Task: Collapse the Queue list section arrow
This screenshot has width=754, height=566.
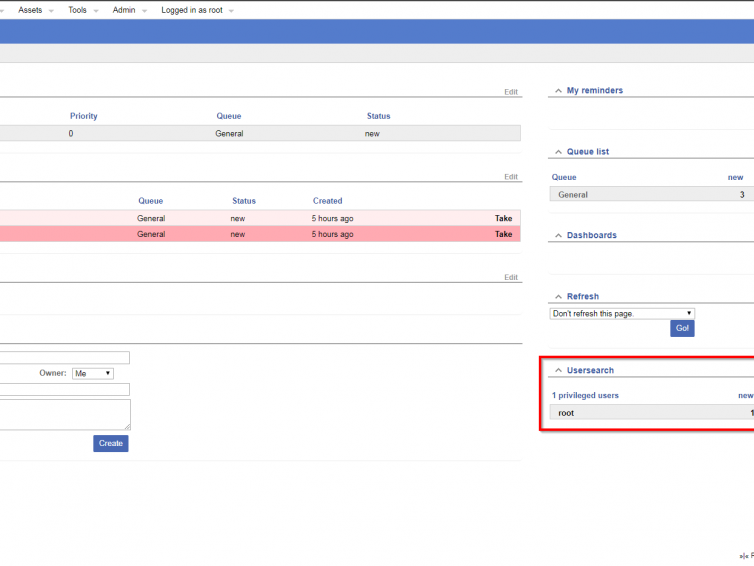Action: coord(557,152)
